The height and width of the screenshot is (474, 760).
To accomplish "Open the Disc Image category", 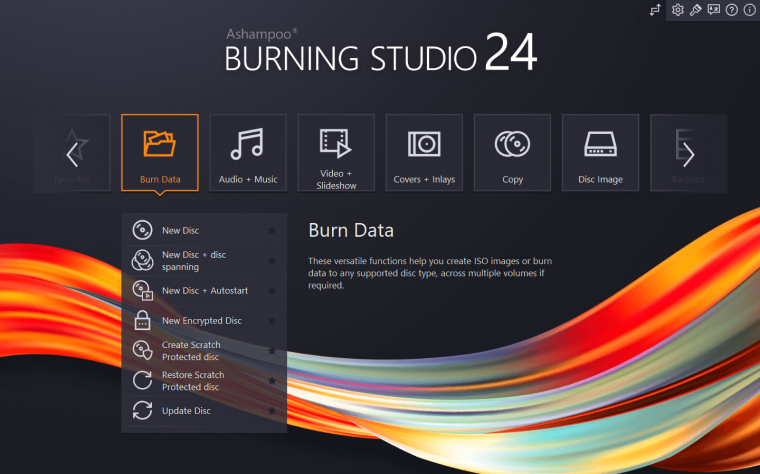I will (x=601, y=153).
